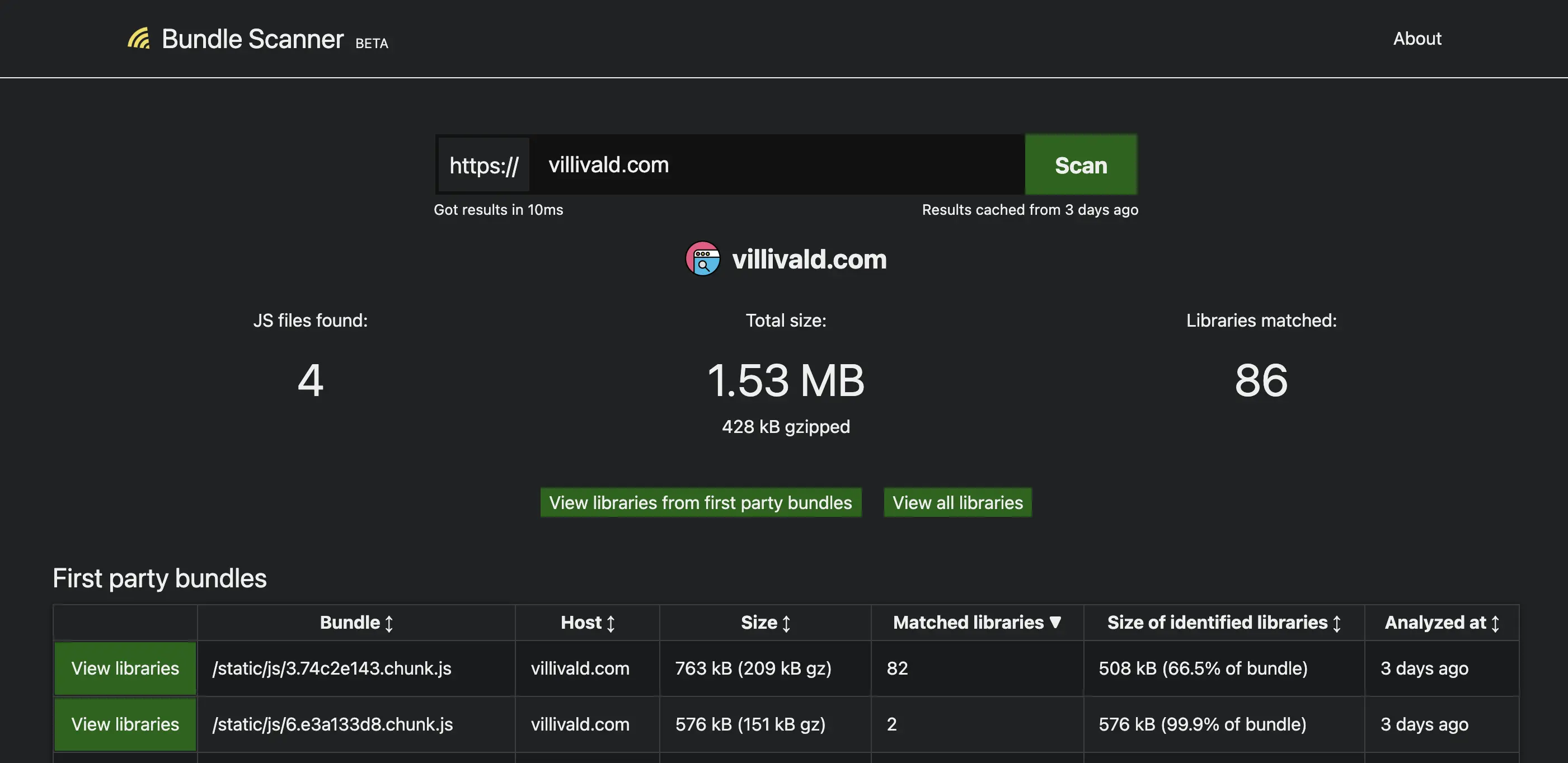Image resolution: width=1568 pixels, height=763 pixels.
Task: Click the Bundle Scanner logo icon
Action: (x=139, y=39)
